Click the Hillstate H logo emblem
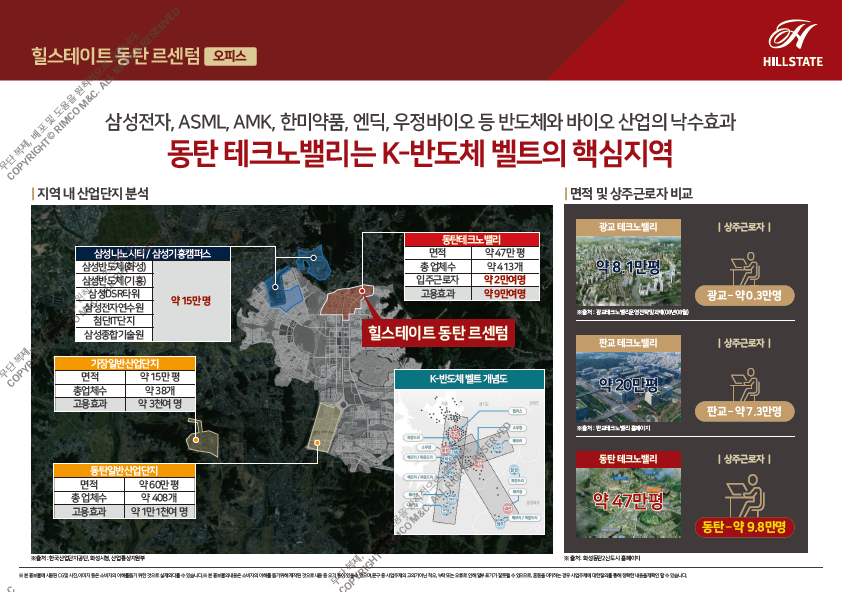The image size is (842, 592). coord(792,35)
